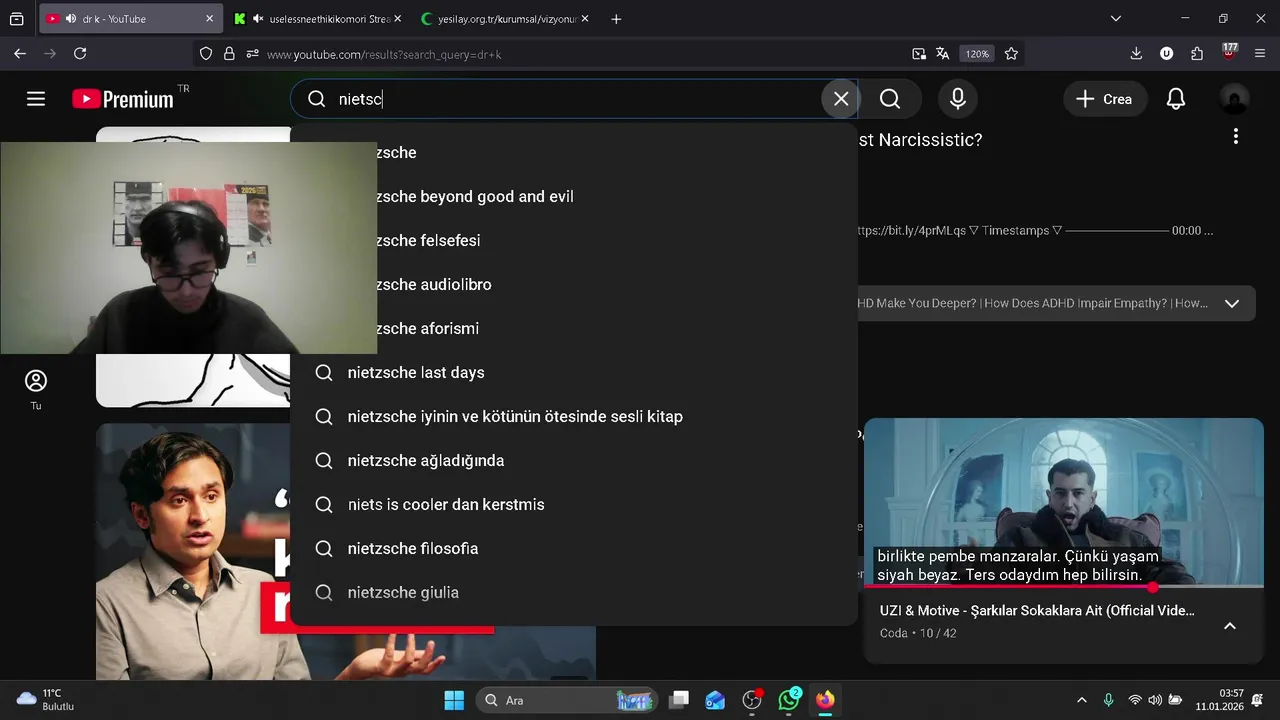This screenshot has width=1280, height=720.
Task: Open the Firefox View icon in the tab bar
Action: (x=17, y=19)
